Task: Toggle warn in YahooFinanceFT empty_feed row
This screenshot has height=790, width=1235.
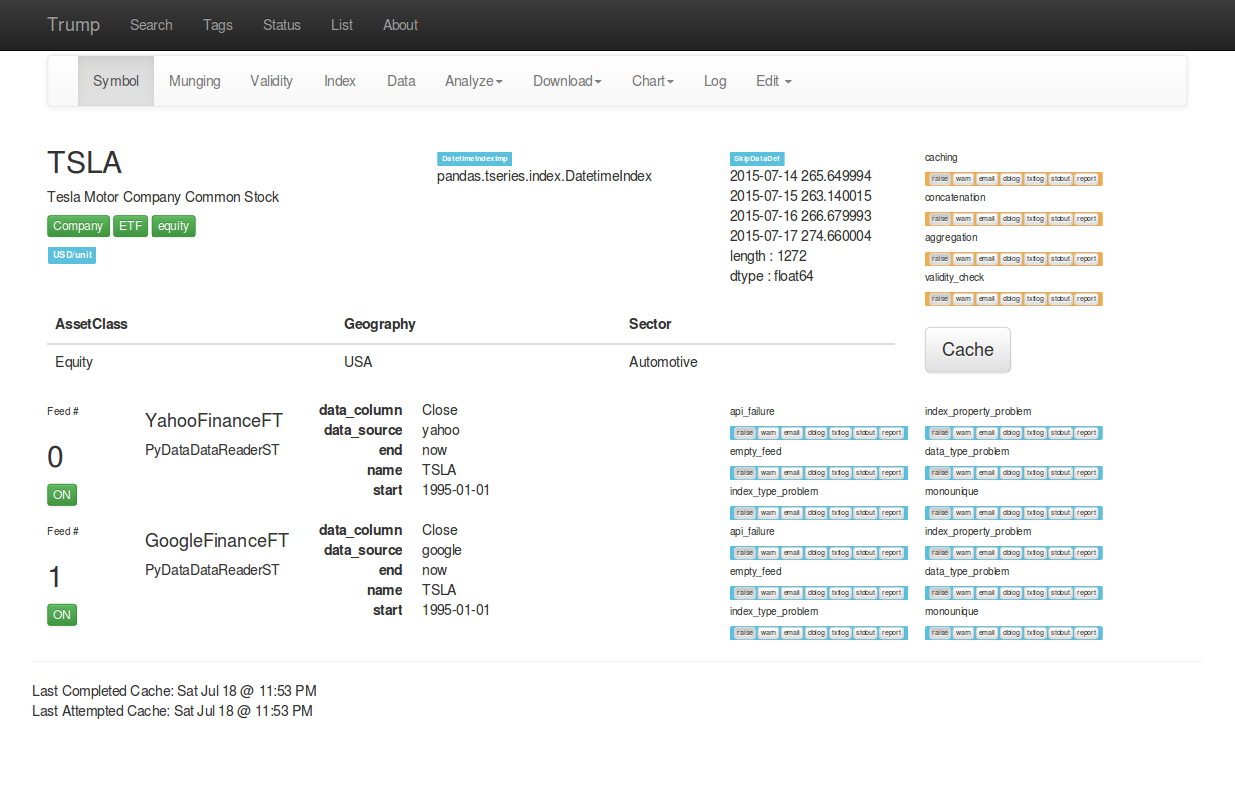Action: (x=768, y=473)
